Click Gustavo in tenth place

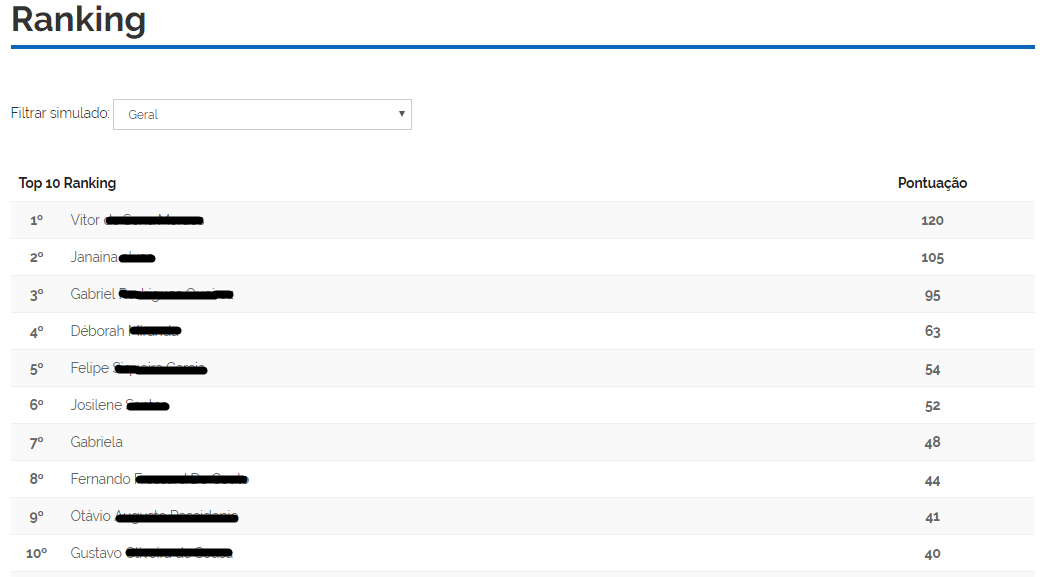tap(96, 553)
